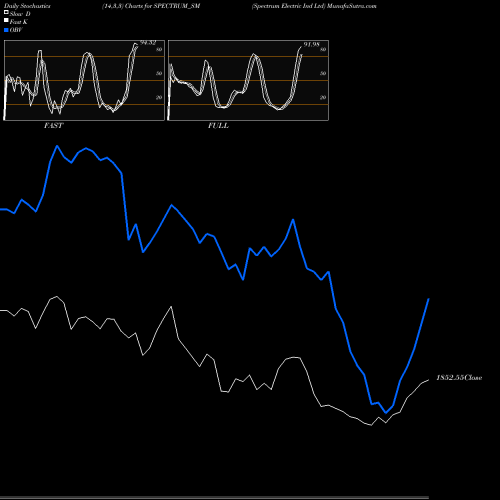Click the blue OBV legend swatch
Image resolution: width=500 pixels, height=500 pixels.
click(6, 30)
